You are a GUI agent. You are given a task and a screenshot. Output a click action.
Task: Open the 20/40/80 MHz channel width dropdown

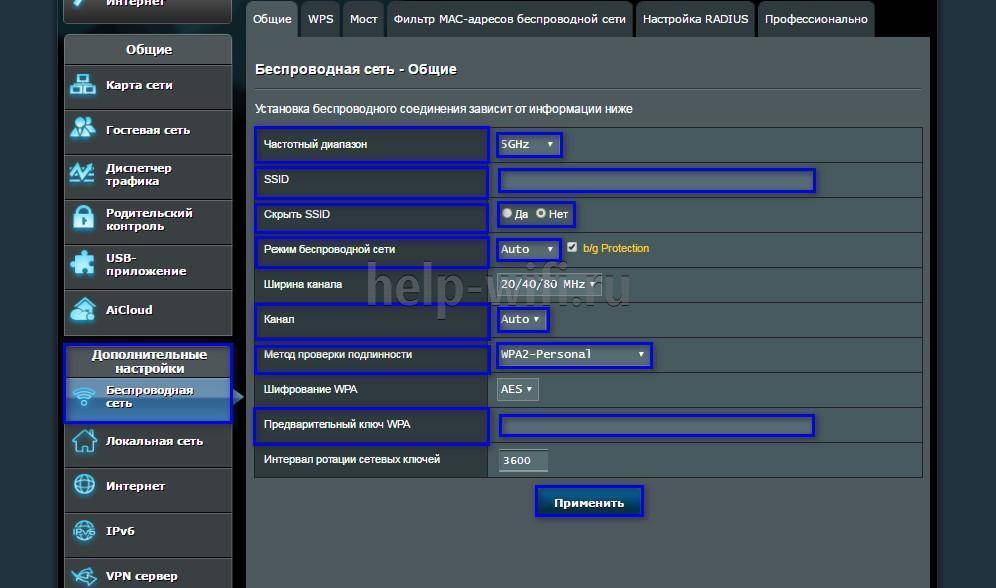[548, 284]
